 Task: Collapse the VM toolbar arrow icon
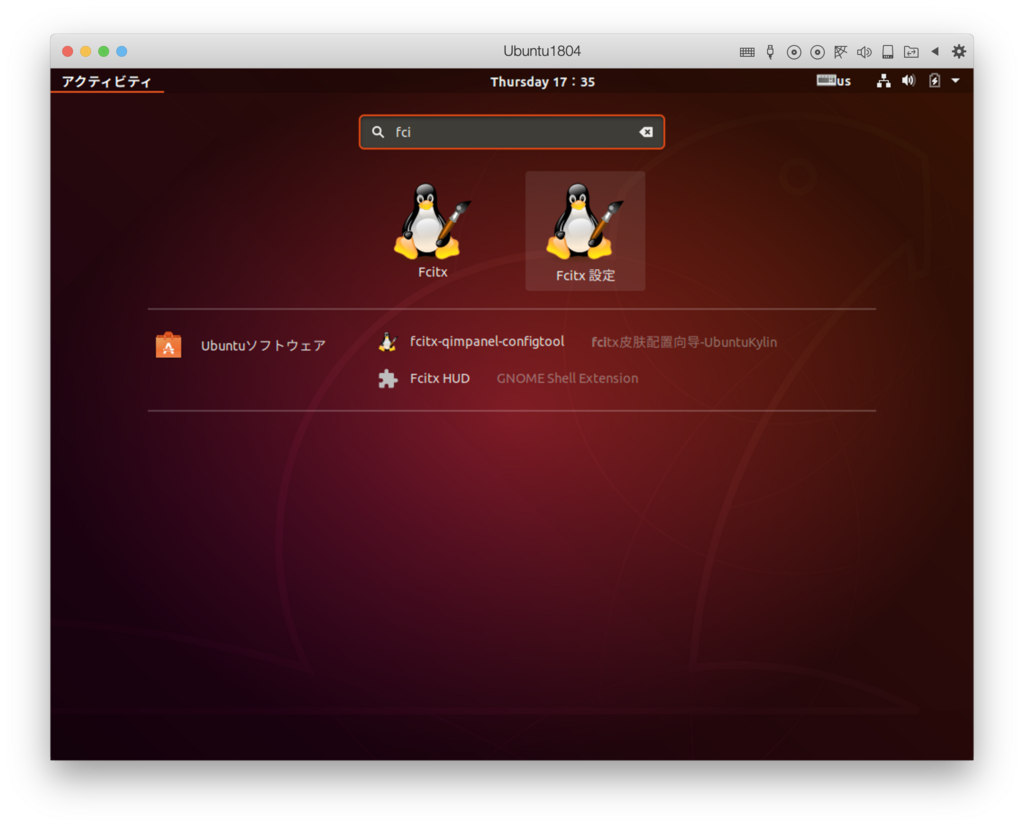tap(935, 51)
